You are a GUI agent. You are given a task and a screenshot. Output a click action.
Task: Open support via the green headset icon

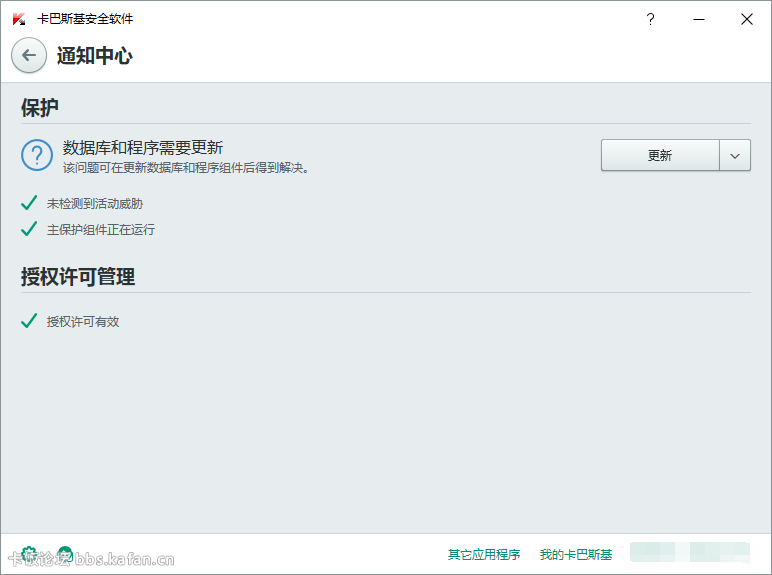click(x=65, y=554)
